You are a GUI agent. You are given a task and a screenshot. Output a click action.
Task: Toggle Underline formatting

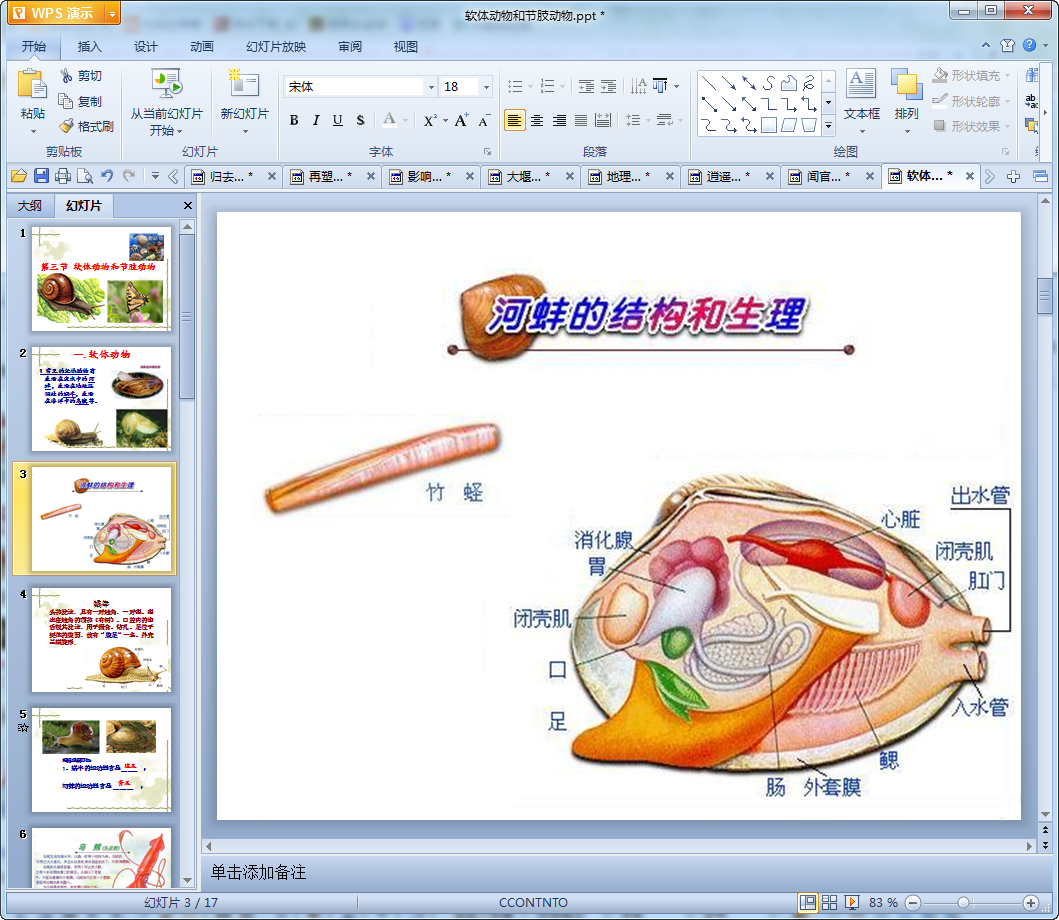point(338,120)
